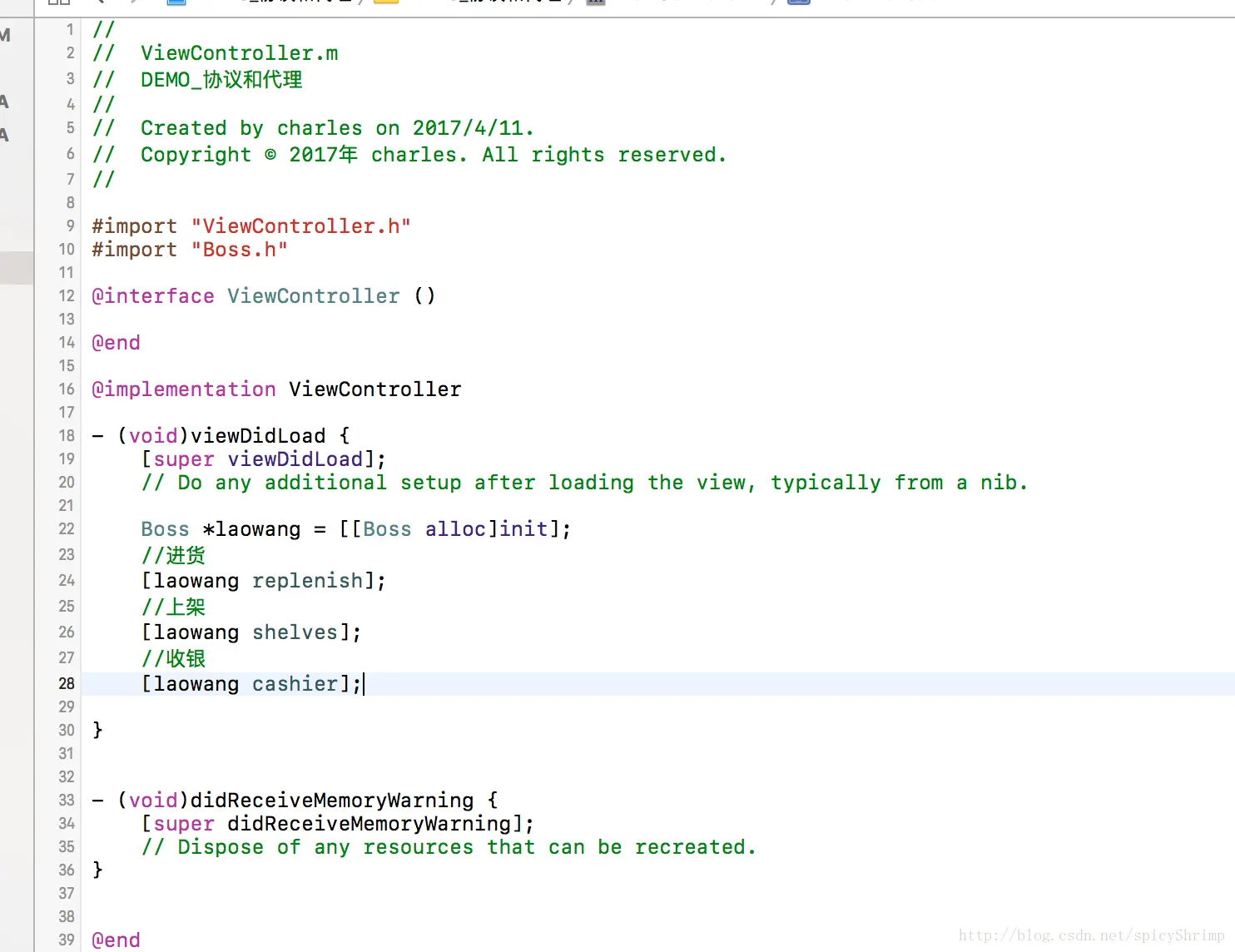Click the "//收银" comment

pyautogui.click(x=173, y=658)
